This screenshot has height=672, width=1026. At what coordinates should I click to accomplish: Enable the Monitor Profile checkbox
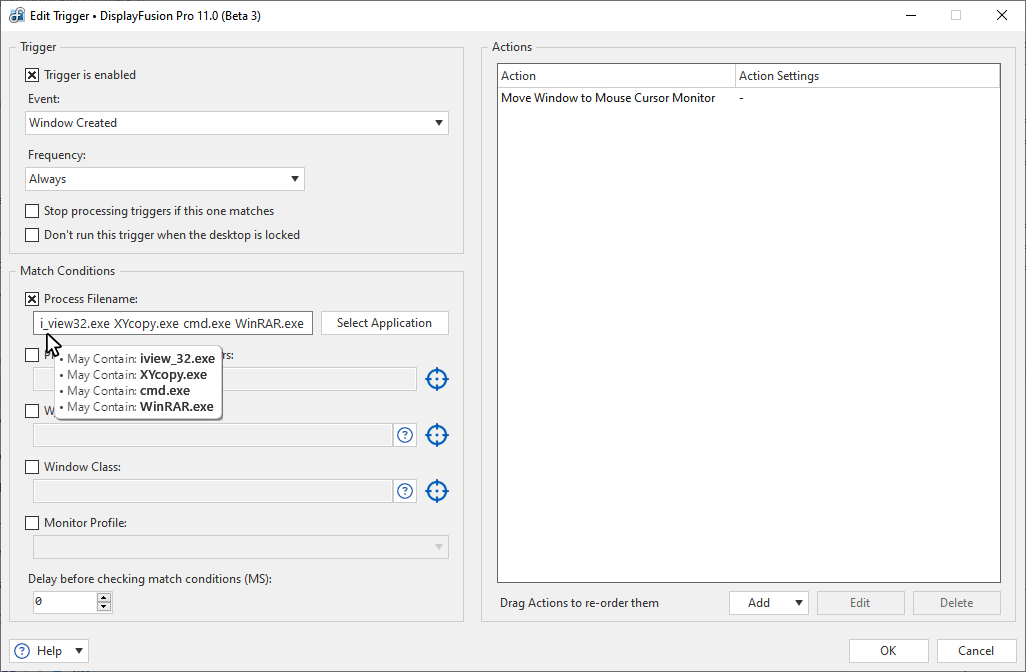click(x=32, y=523)
